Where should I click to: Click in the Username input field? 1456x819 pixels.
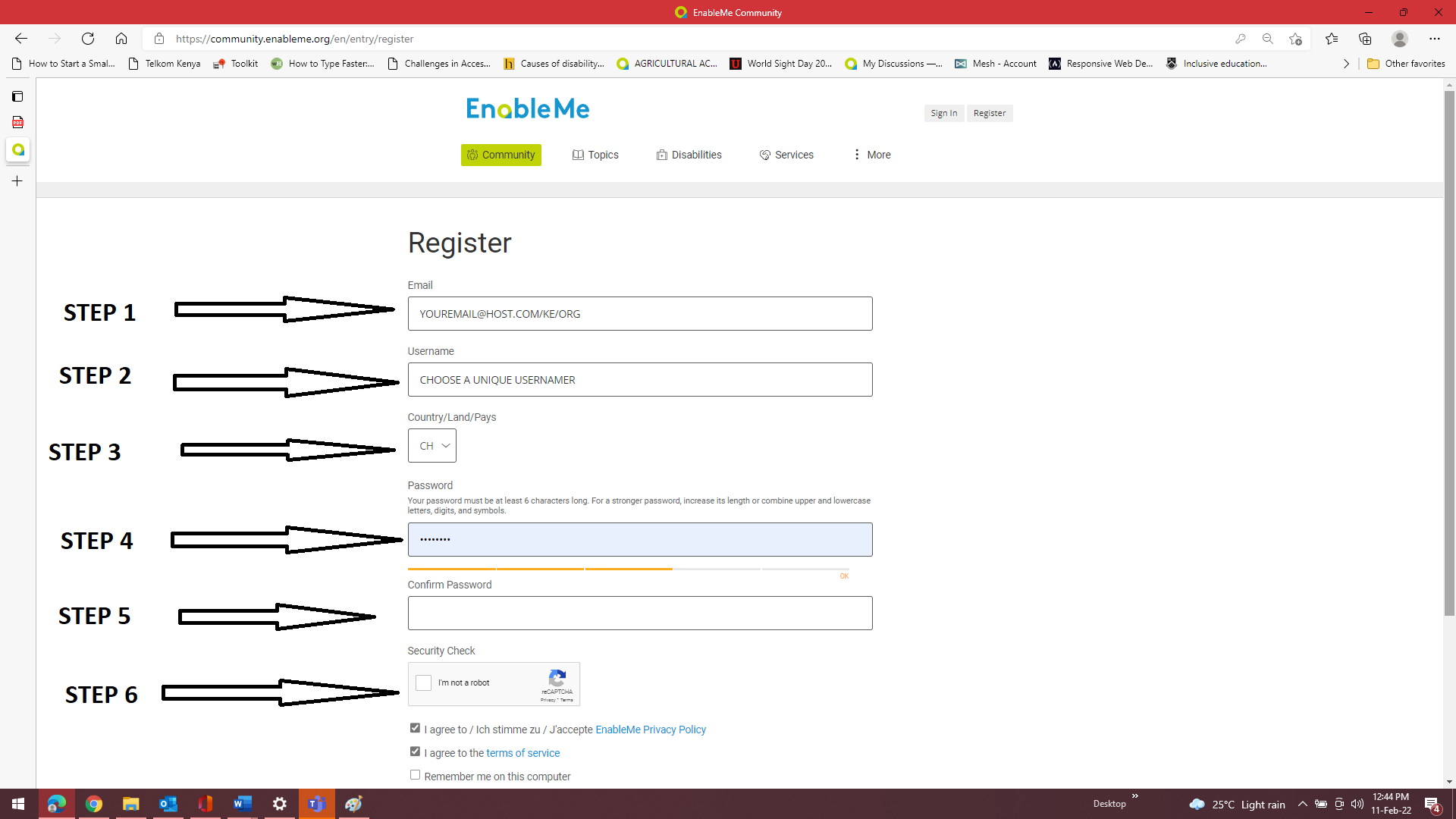(640, 379)
